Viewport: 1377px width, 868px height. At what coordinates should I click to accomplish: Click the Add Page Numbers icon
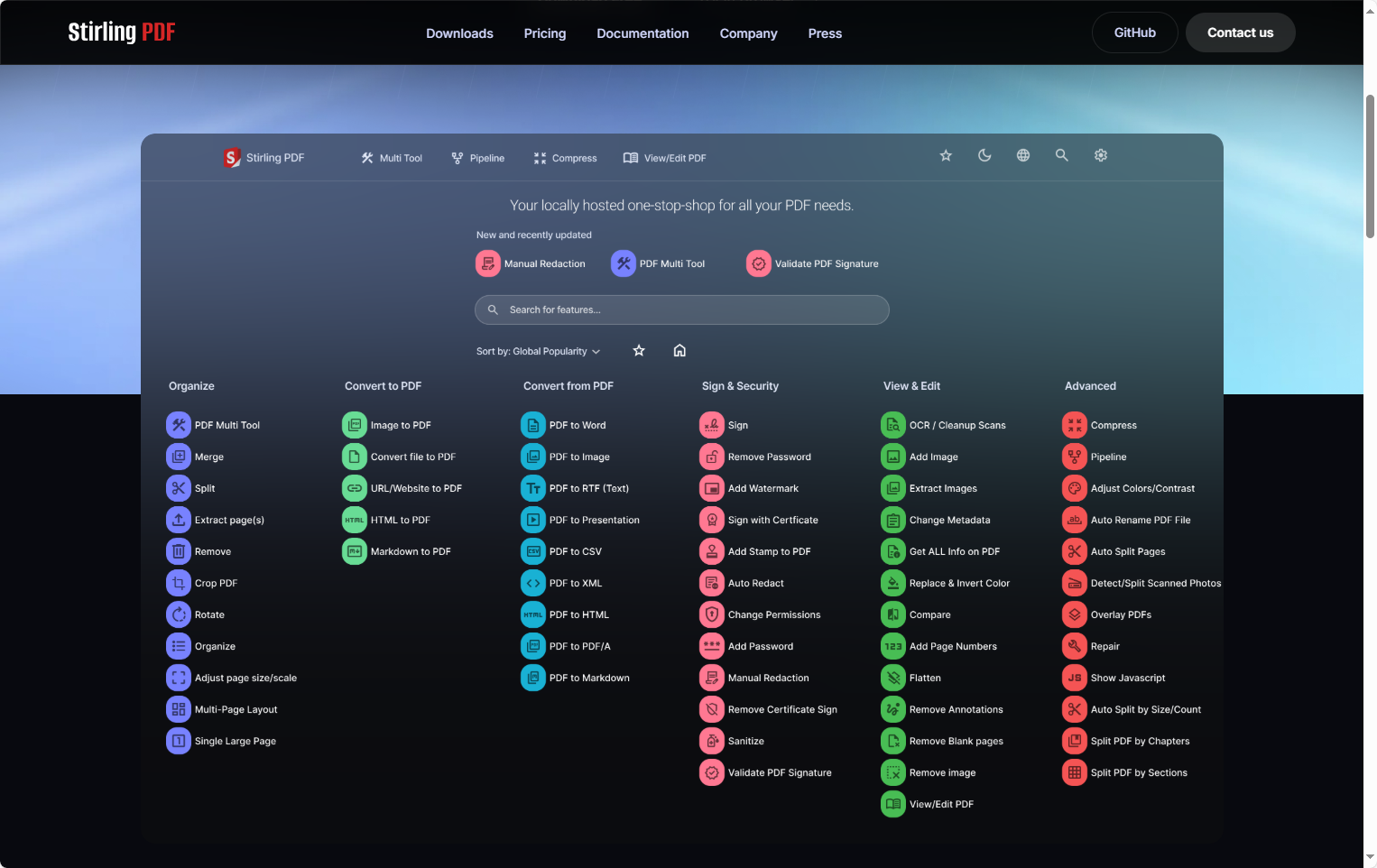[x=893, y=646]
